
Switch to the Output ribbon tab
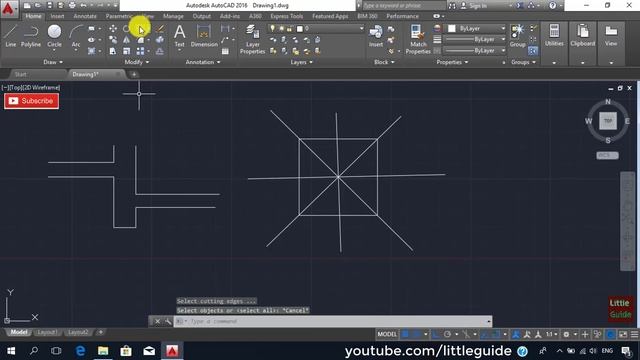point(202,16)
